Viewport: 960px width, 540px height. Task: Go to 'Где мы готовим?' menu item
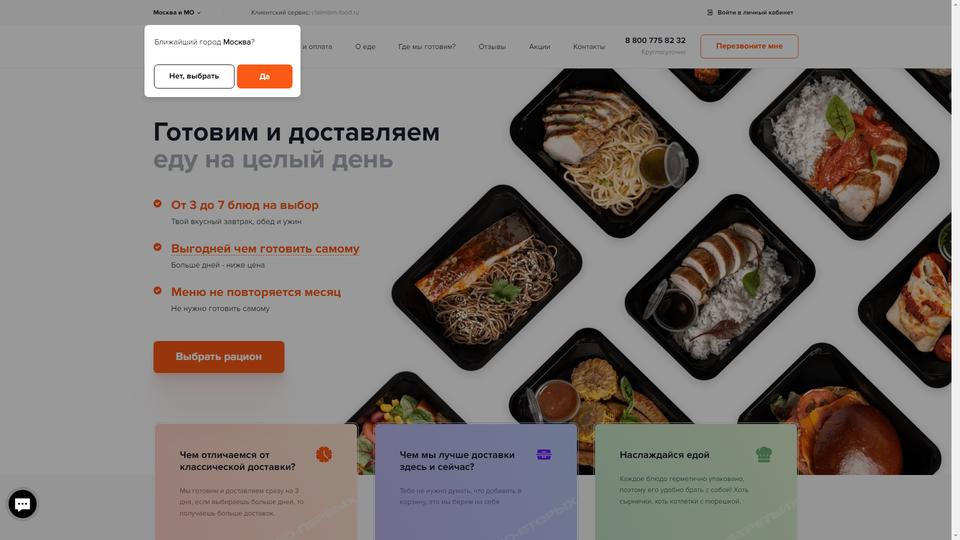point(427,47)
